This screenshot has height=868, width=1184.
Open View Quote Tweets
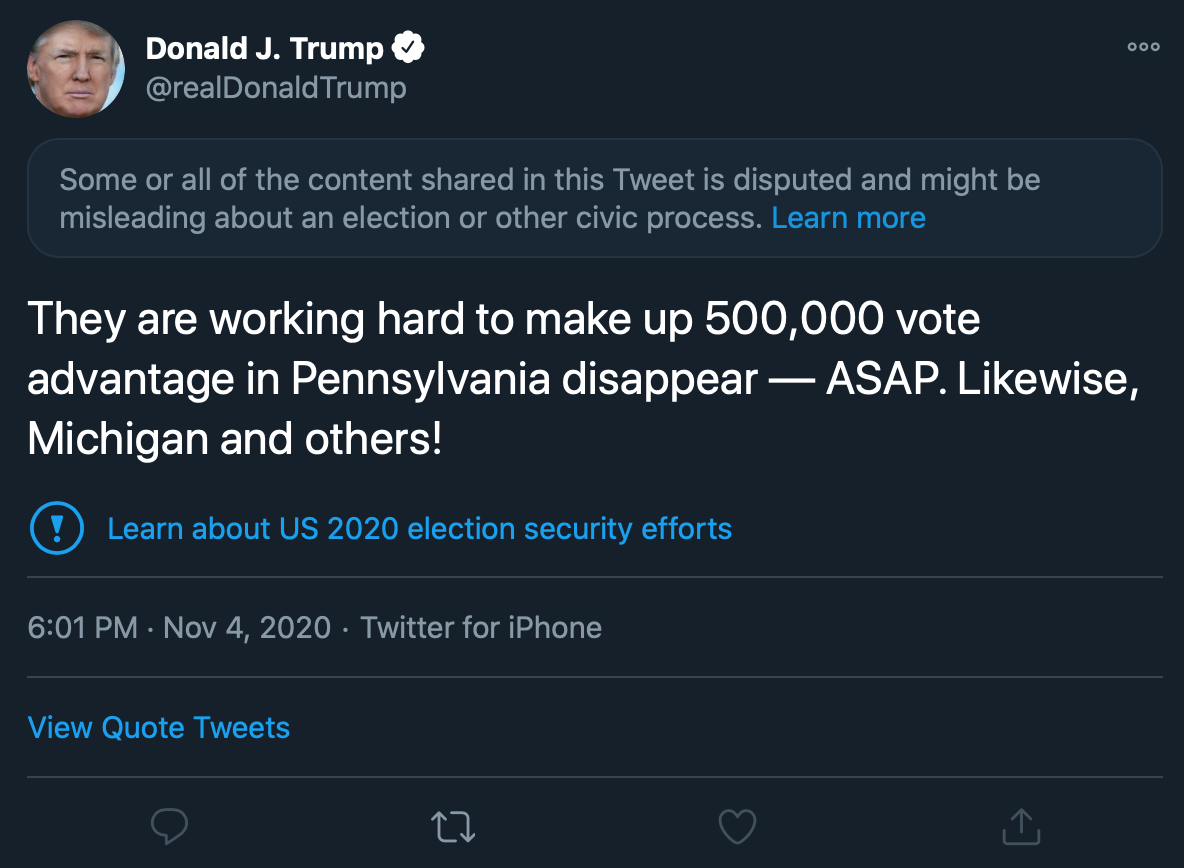(159, 727)
